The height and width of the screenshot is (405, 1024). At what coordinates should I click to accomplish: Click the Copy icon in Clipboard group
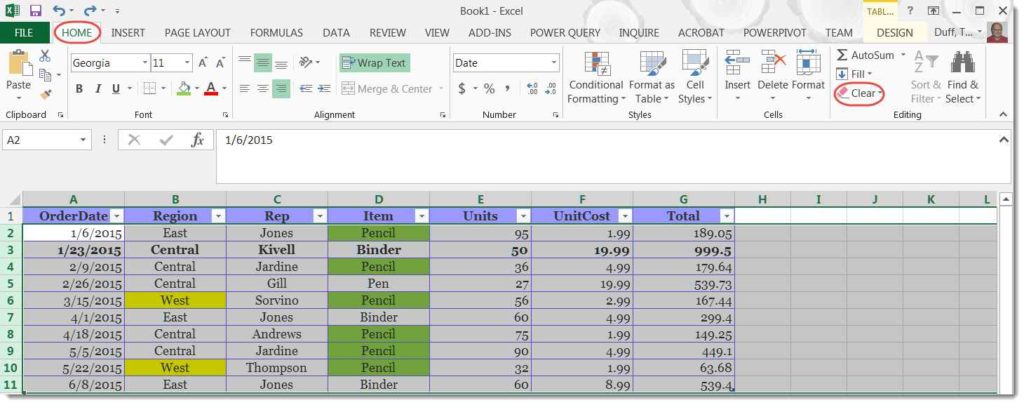coord(45,74)
